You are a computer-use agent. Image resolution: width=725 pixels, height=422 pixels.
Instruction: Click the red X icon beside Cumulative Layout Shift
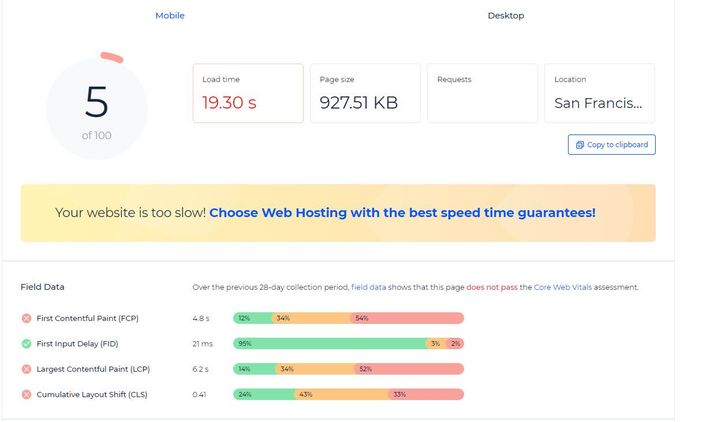[26, 394]
